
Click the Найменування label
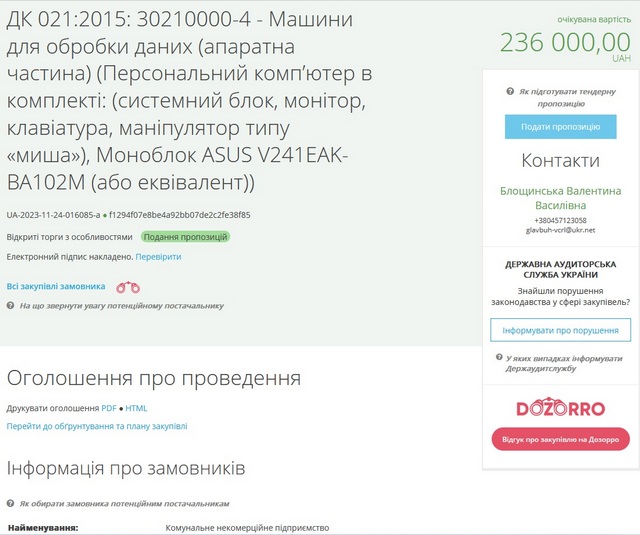click(43, 528)
